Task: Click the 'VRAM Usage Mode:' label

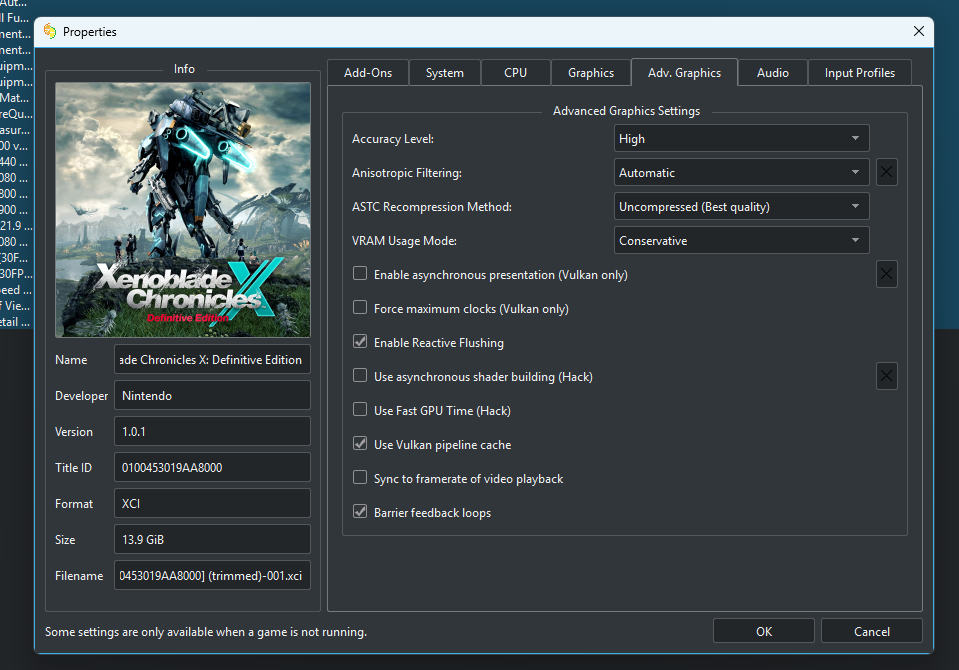Action: tap(404, 240)
